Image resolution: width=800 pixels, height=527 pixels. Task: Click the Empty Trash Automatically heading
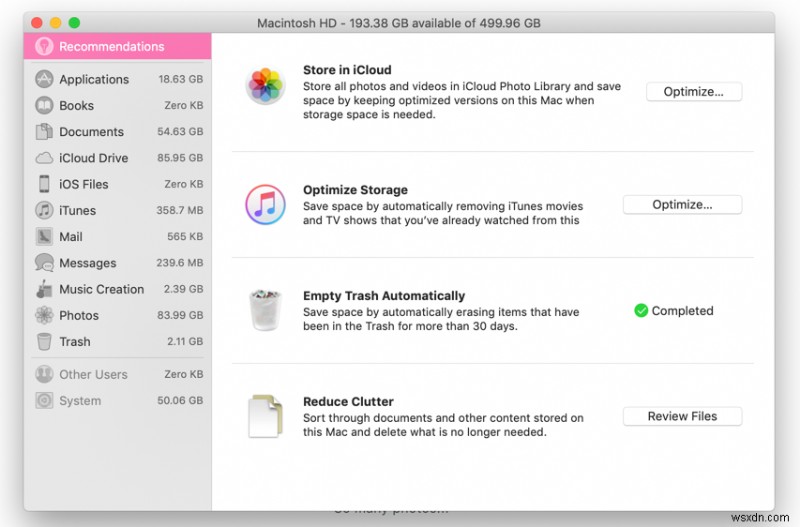coord(384,296)
